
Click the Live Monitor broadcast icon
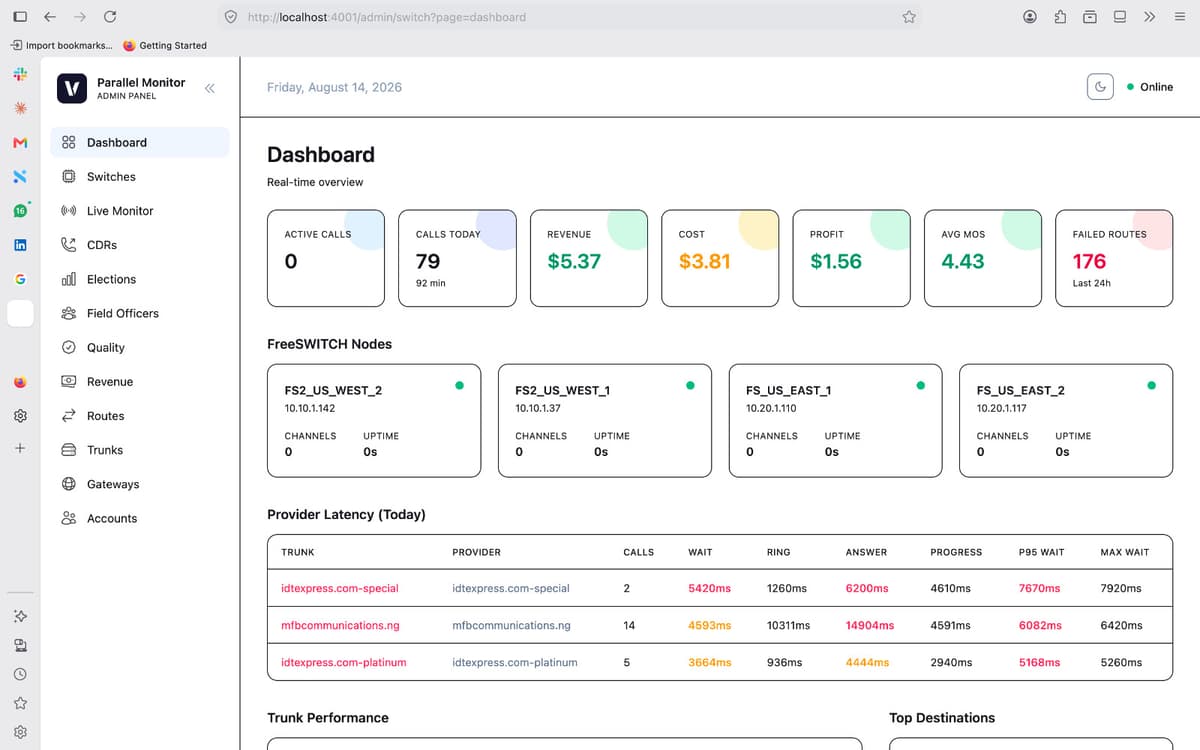68,211
